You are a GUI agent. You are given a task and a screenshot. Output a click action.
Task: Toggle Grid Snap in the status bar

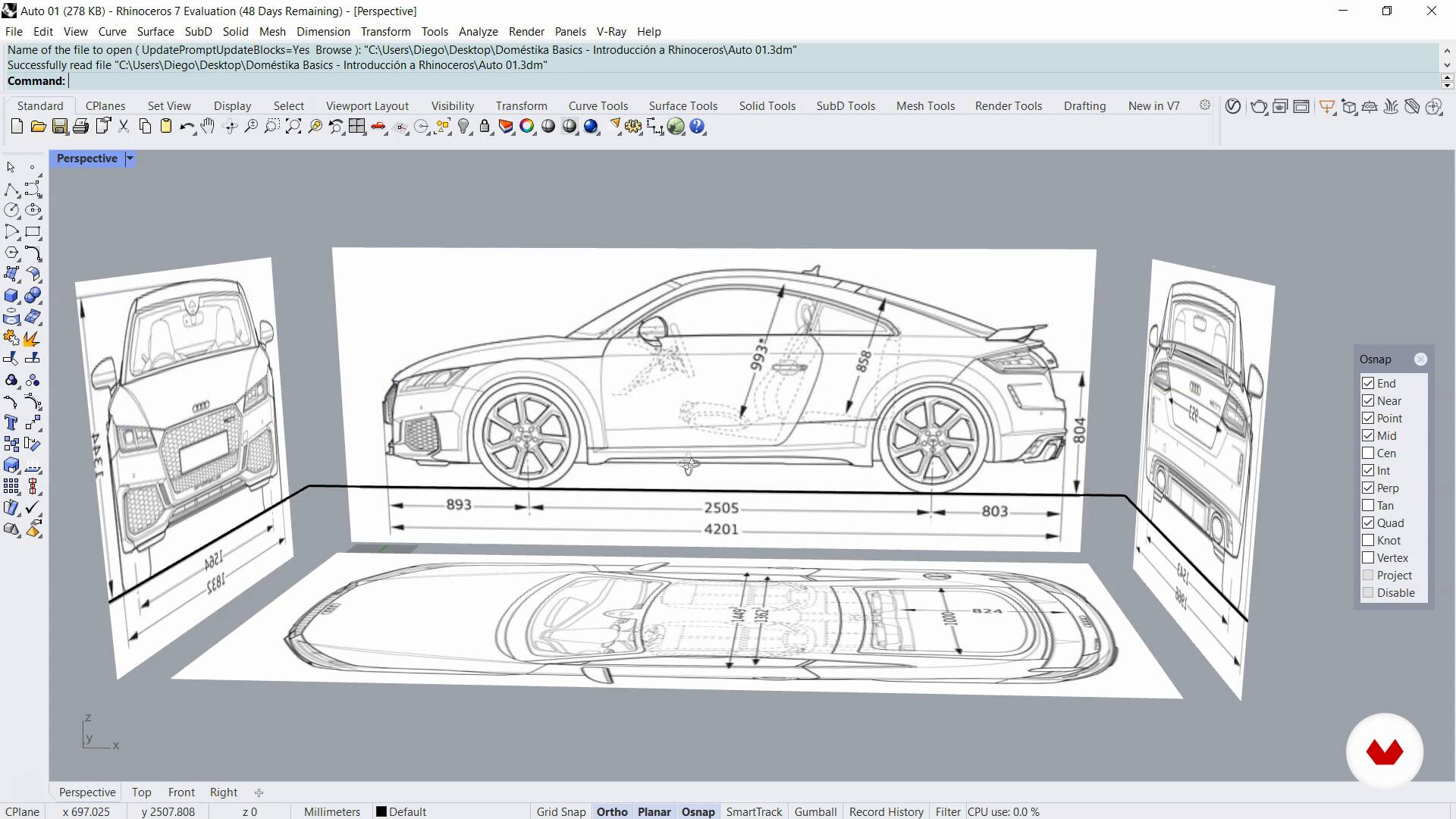click(561, 812)
